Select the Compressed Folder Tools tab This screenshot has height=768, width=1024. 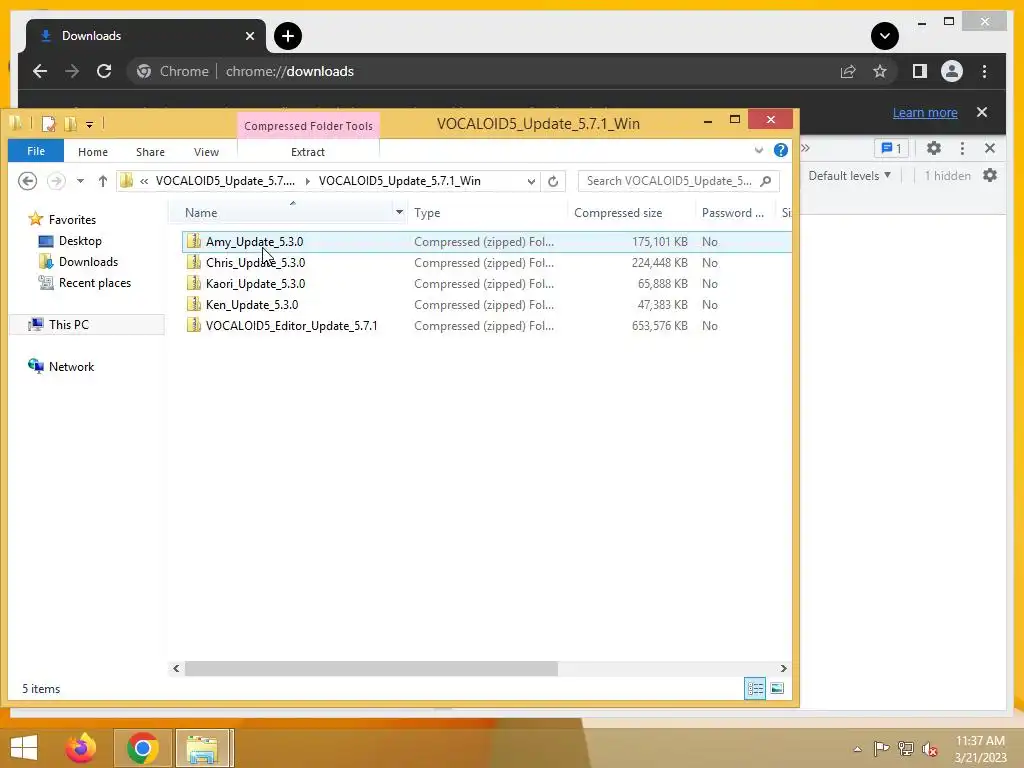pos(308,126)
